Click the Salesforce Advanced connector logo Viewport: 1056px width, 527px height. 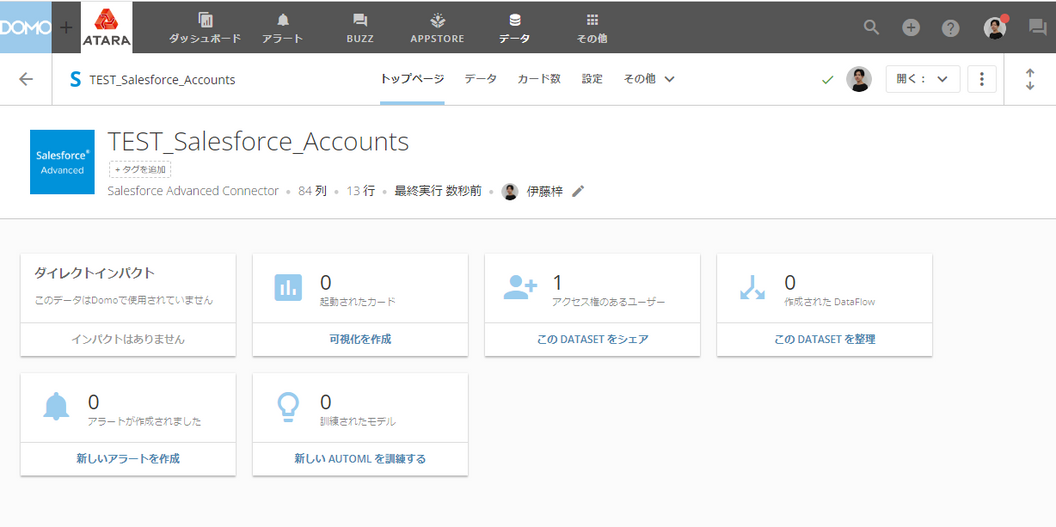tap(62, 162)
